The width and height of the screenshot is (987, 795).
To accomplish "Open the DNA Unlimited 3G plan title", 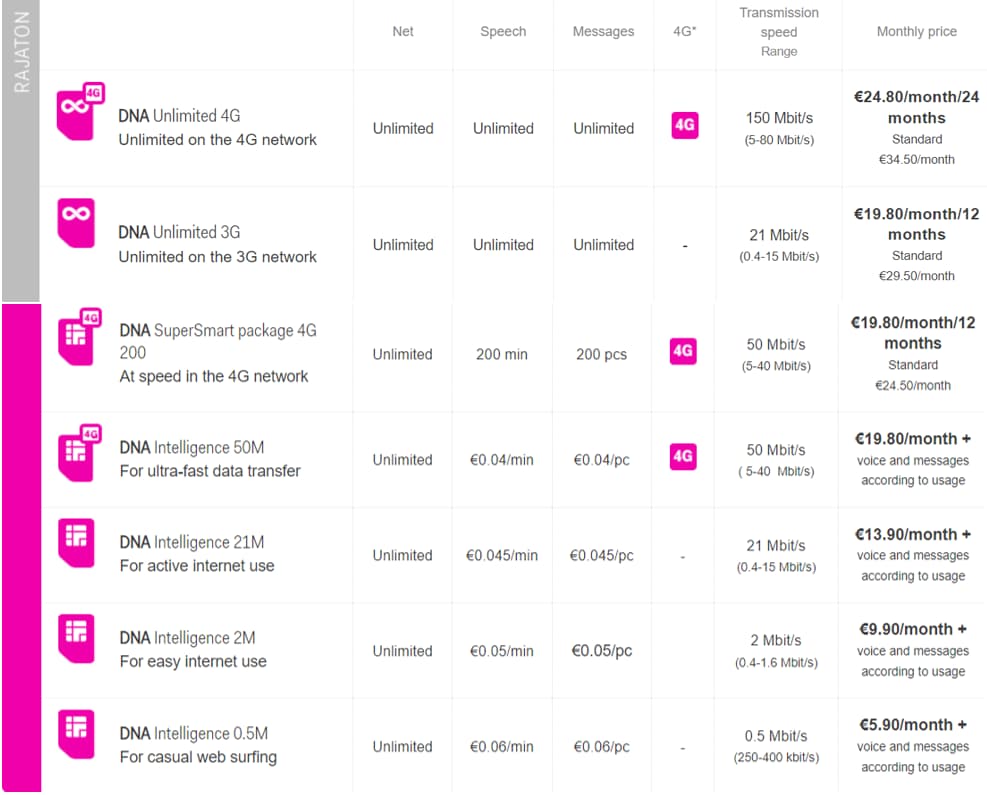I will pos(179,232).
